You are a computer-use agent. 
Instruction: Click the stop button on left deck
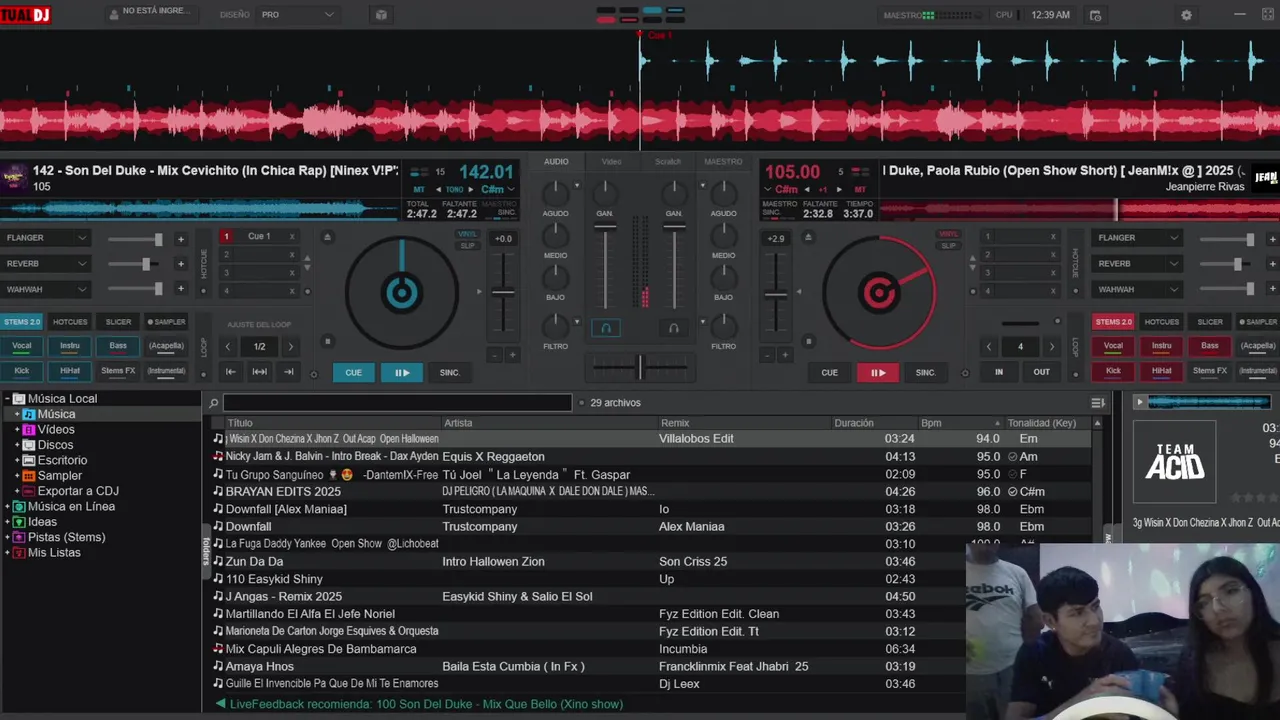pyautogui.click(x=327, y=341)
